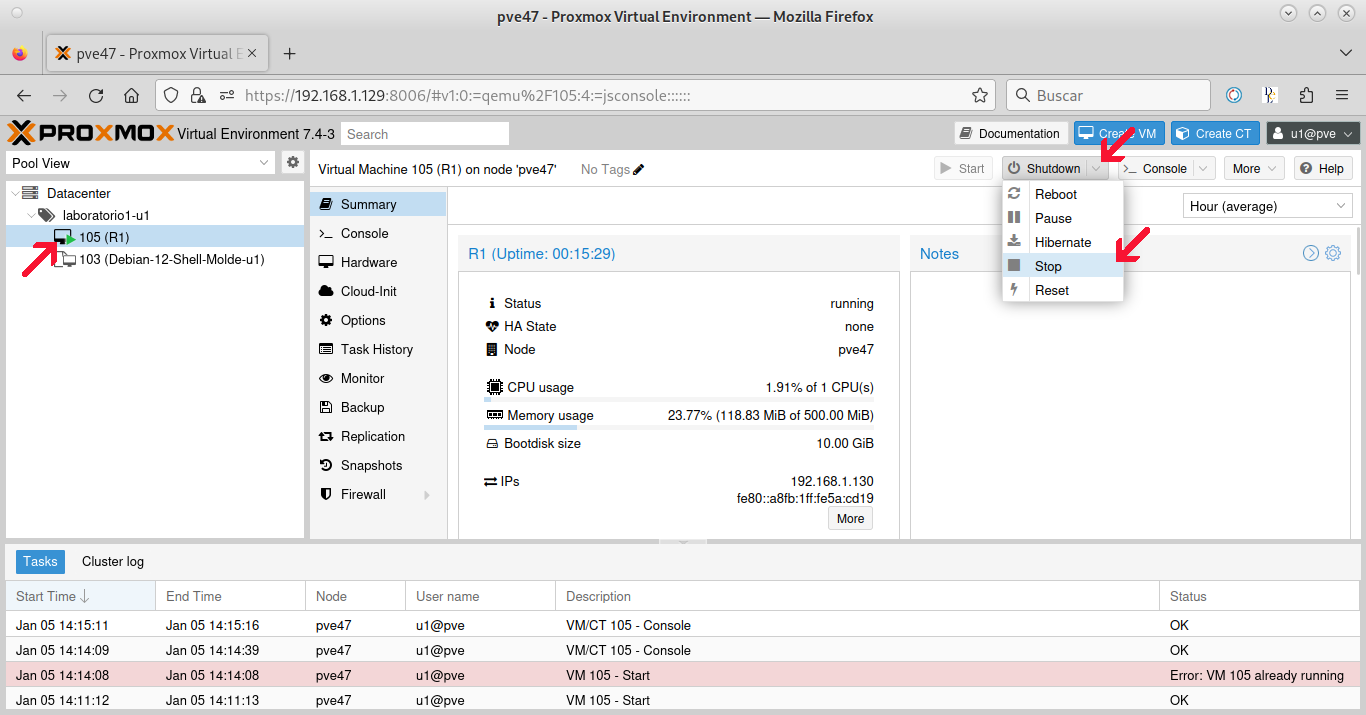This screenshot has width=1366, height=715.
Task: Choose Pause from the Shutdown menu
Action: [1063, 218]
